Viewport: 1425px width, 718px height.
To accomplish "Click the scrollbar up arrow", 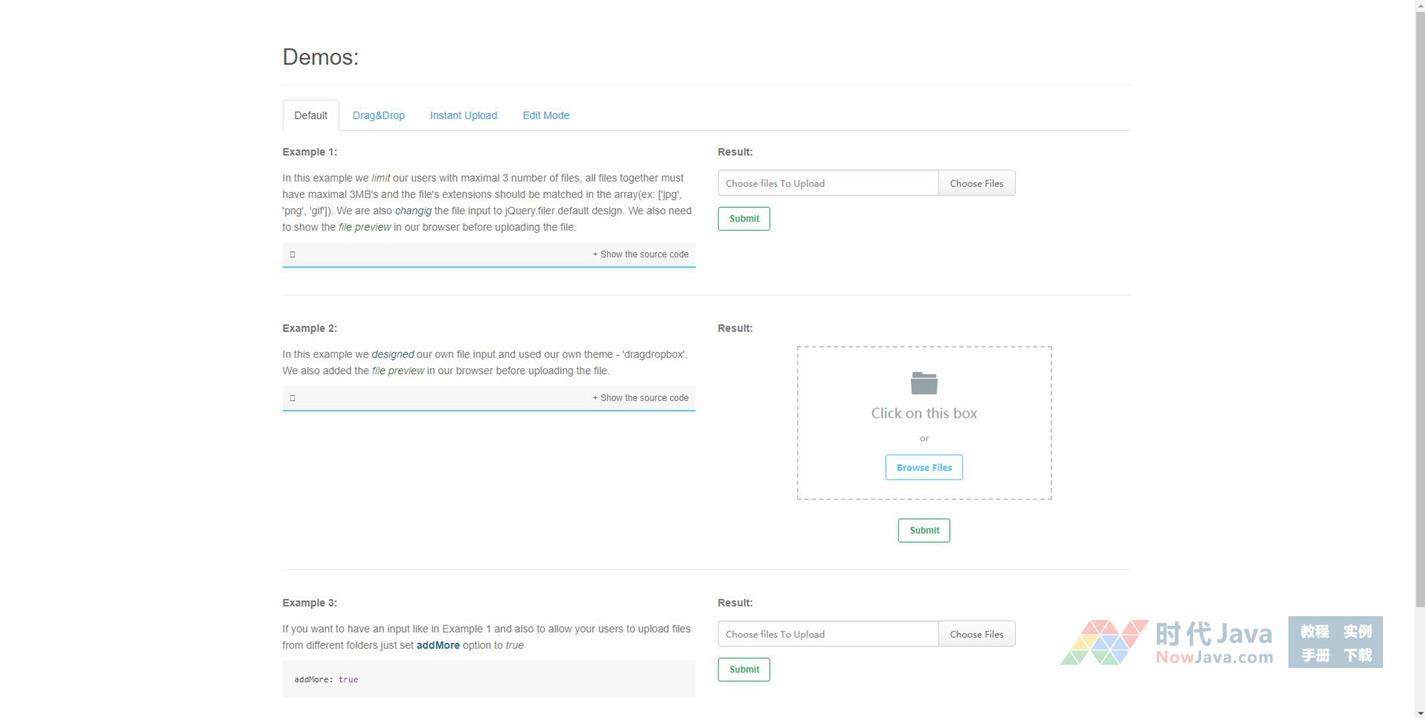I will coord(1418,6).
